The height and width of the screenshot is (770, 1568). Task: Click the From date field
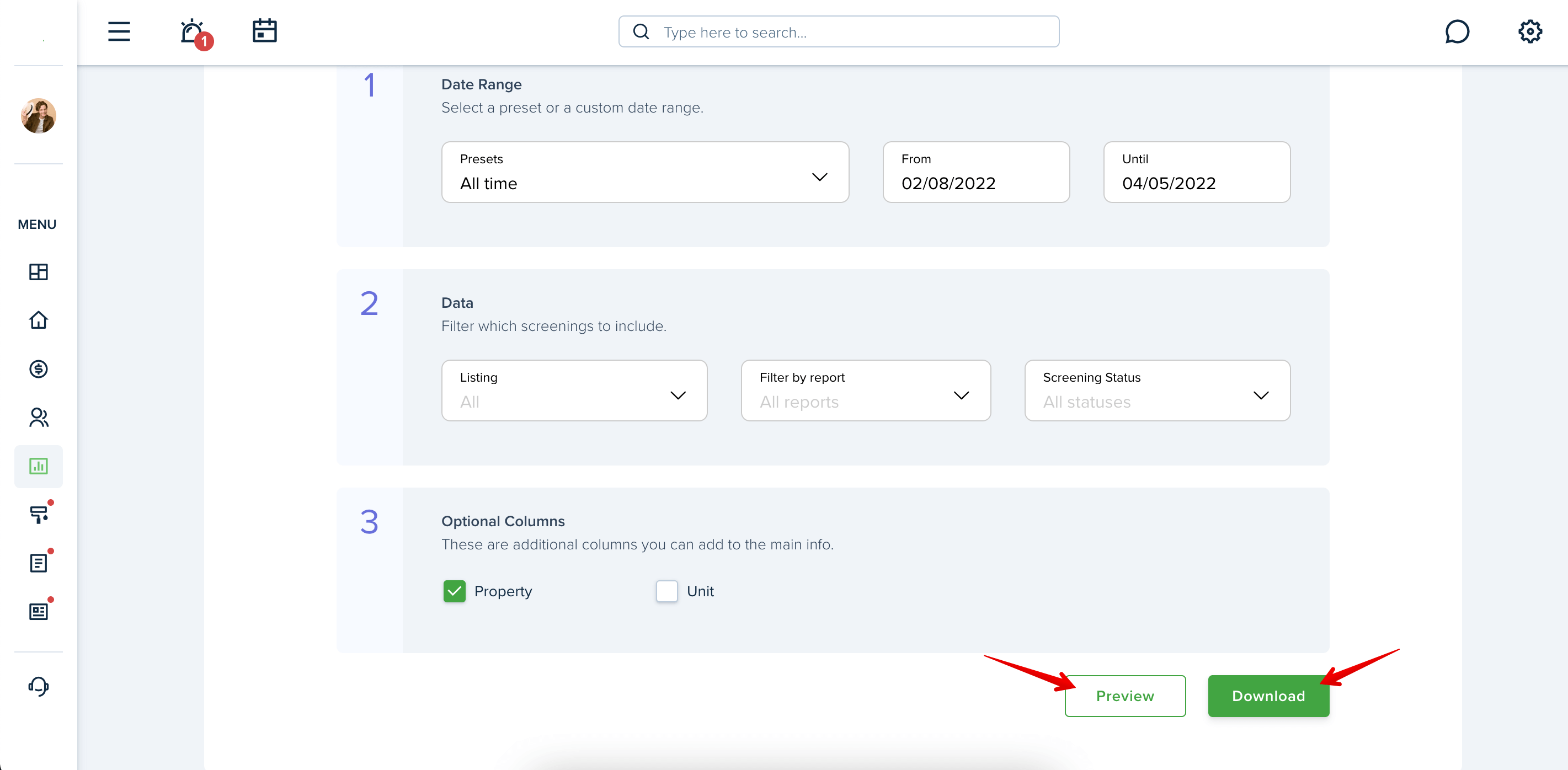click(x=976, y=172)
